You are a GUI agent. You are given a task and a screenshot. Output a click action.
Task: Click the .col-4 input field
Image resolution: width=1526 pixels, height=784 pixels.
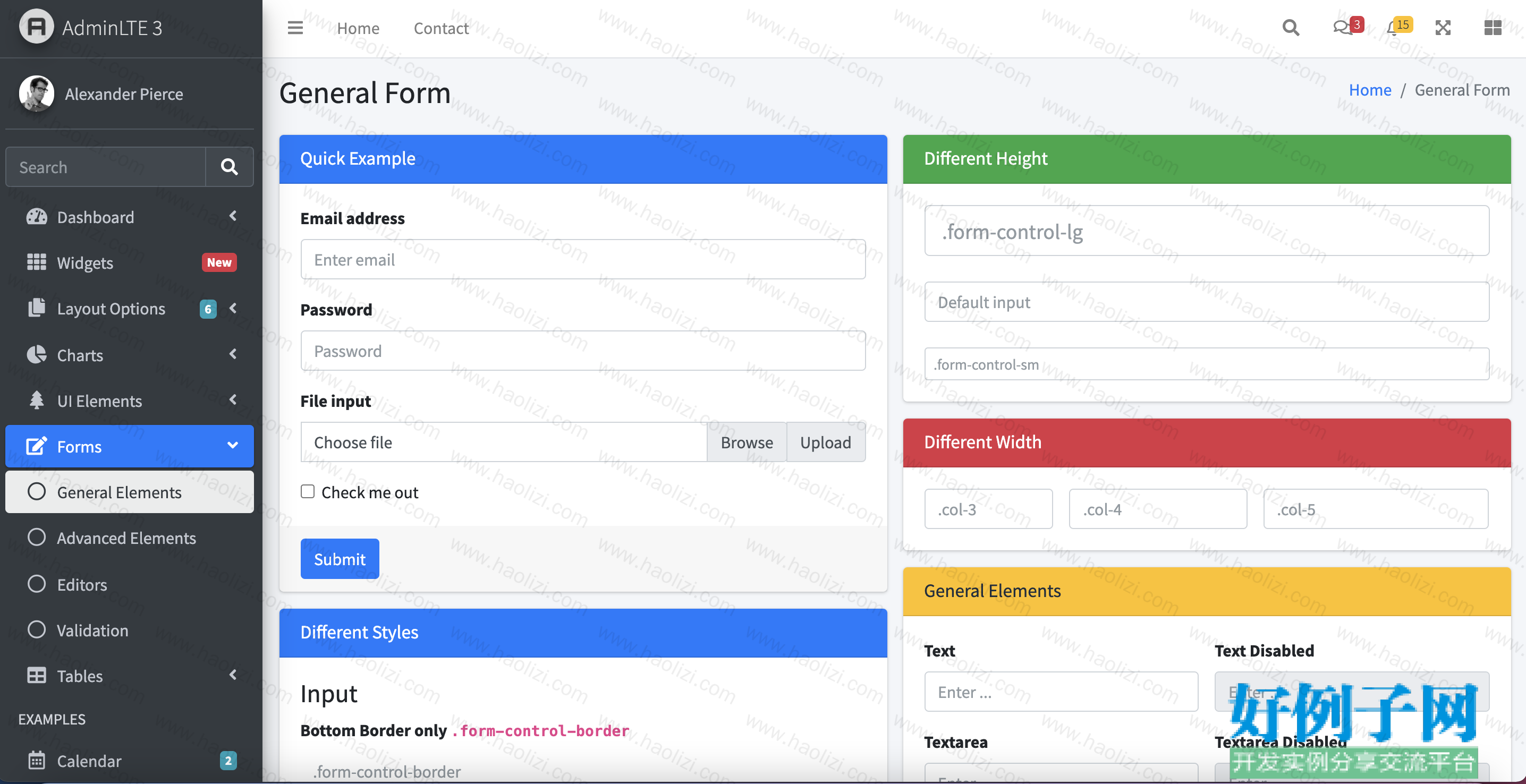click(1158, 509)
